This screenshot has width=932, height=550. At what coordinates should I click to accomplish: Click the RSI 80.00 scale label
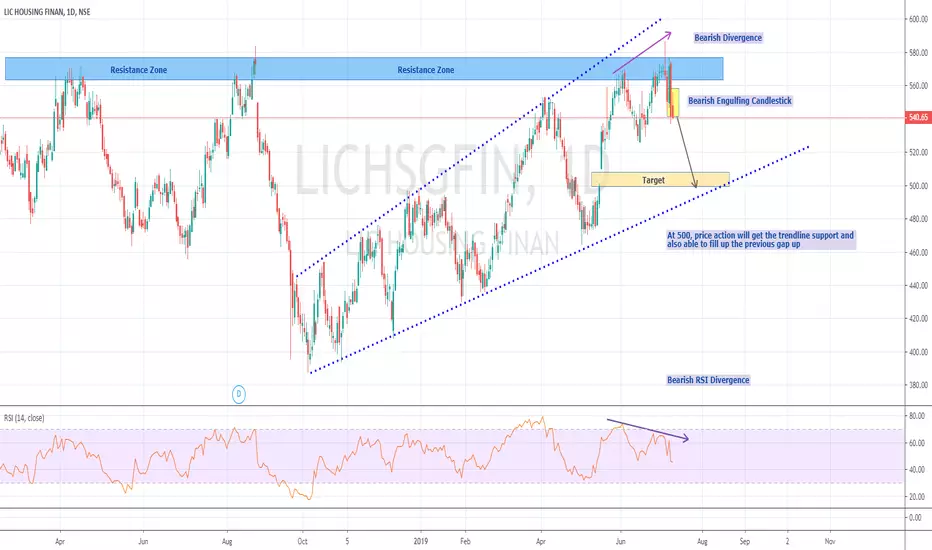pos(917,416)
